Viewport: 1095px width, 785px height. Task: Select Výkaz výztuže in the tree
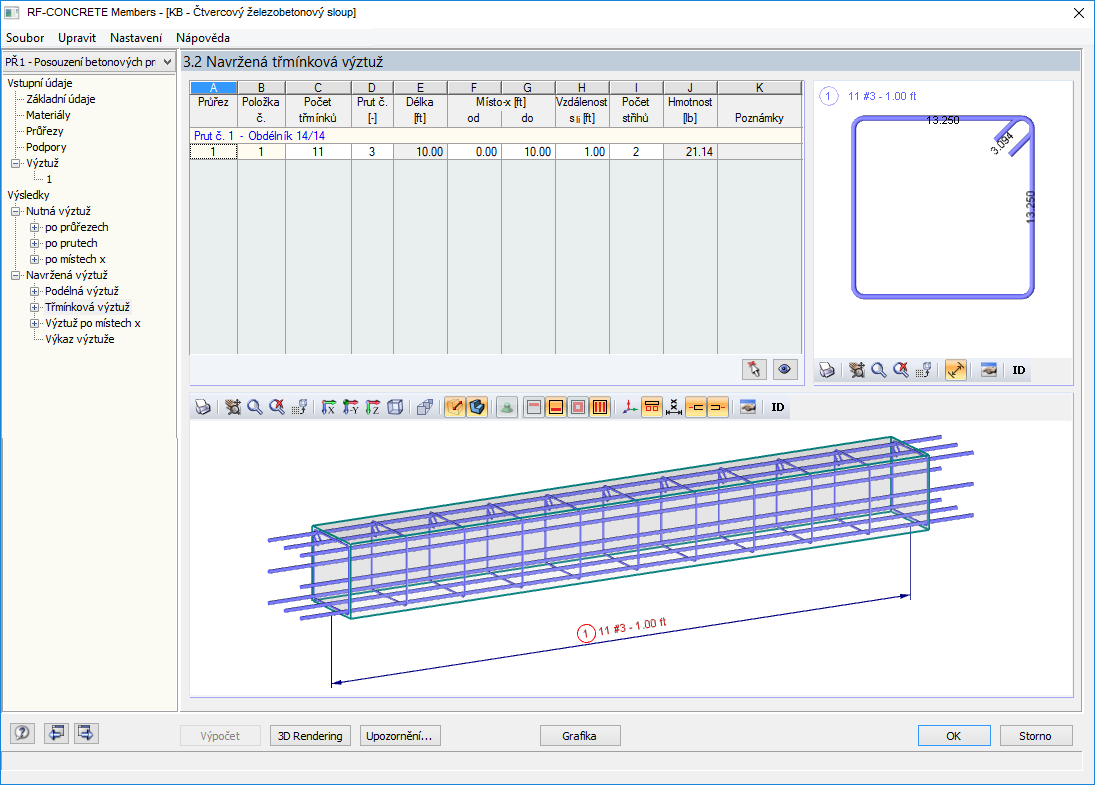[x=80, y=339]
